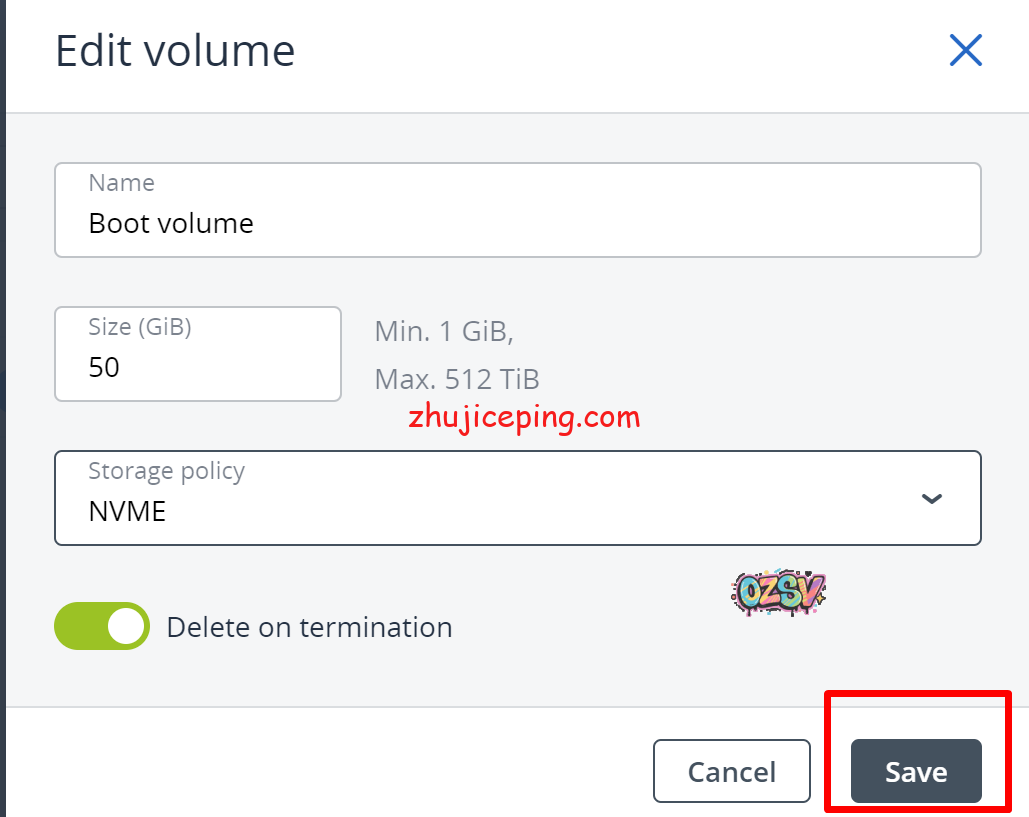
Task: Click the OZSV graffiti logo
Action: pyautogui.click(x=779, y=593)
